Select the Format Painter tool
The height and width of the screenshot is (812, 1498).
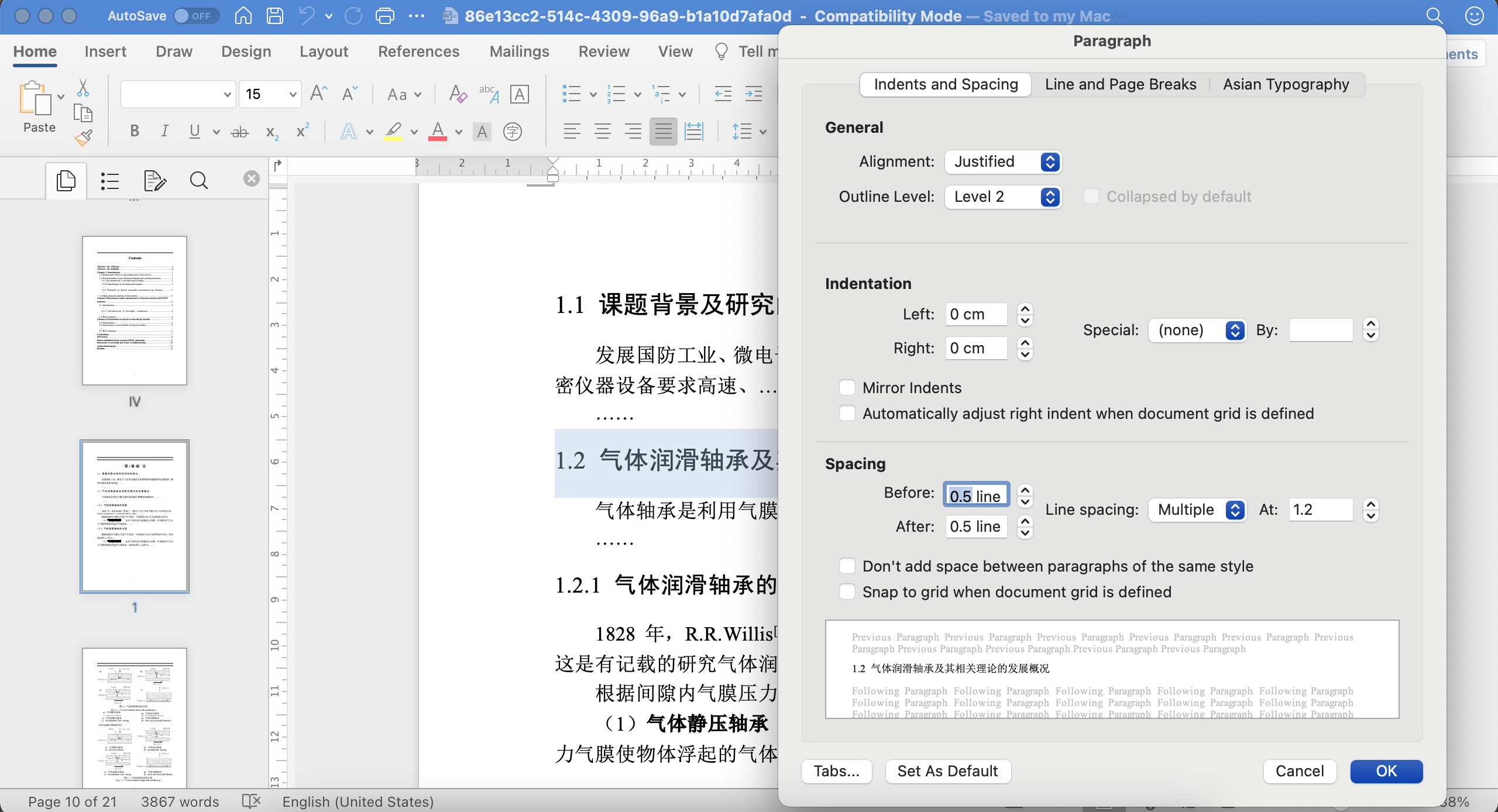tap(84, 137)
